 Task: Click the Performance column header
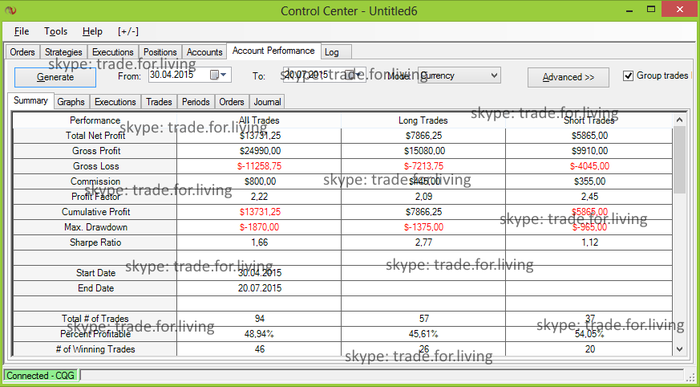[x=95, y=120]
